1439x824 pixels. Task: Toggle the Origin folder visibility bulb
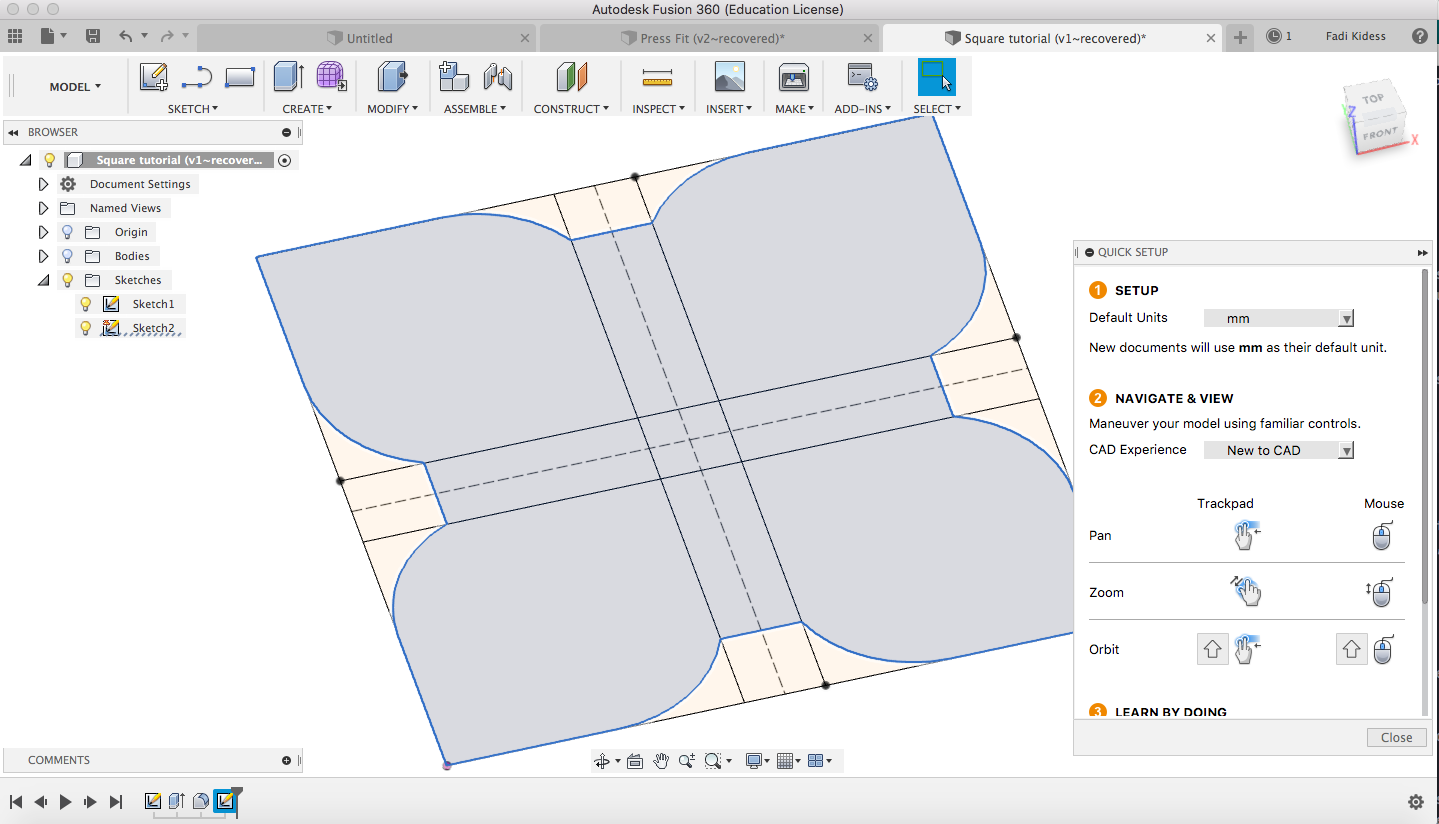pos(67,231)
